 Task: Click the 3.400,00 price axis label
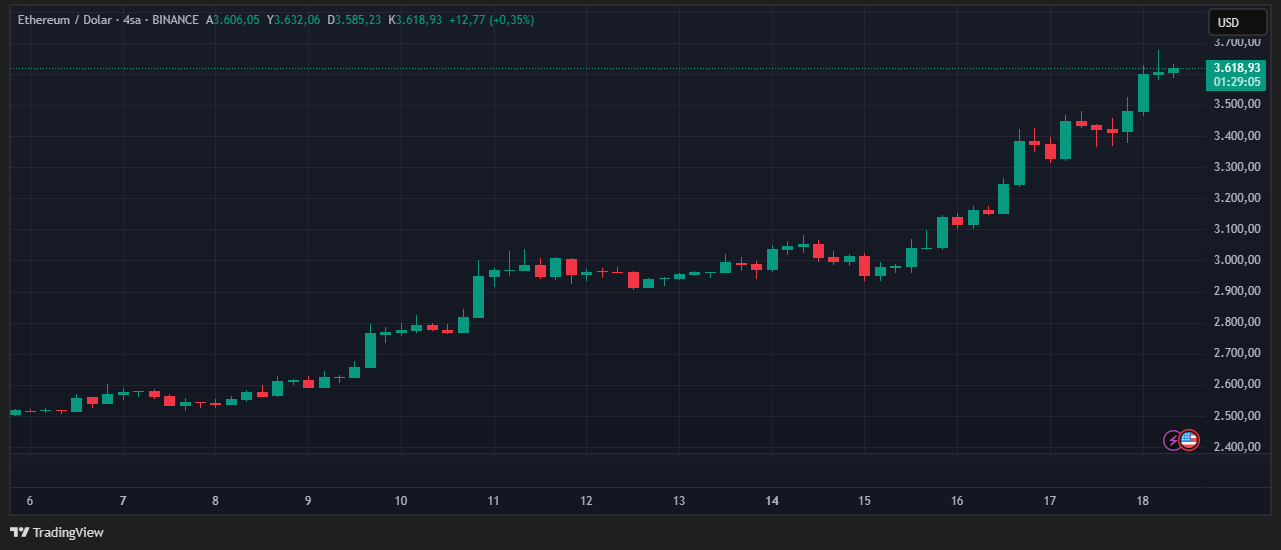(1236, 136)
